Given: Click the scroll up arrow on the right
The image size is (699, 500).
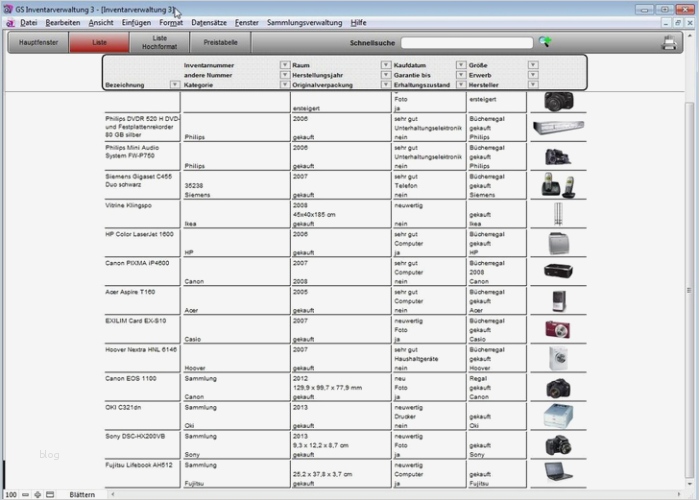Looking at the screenshot, I should coord(690,35).
